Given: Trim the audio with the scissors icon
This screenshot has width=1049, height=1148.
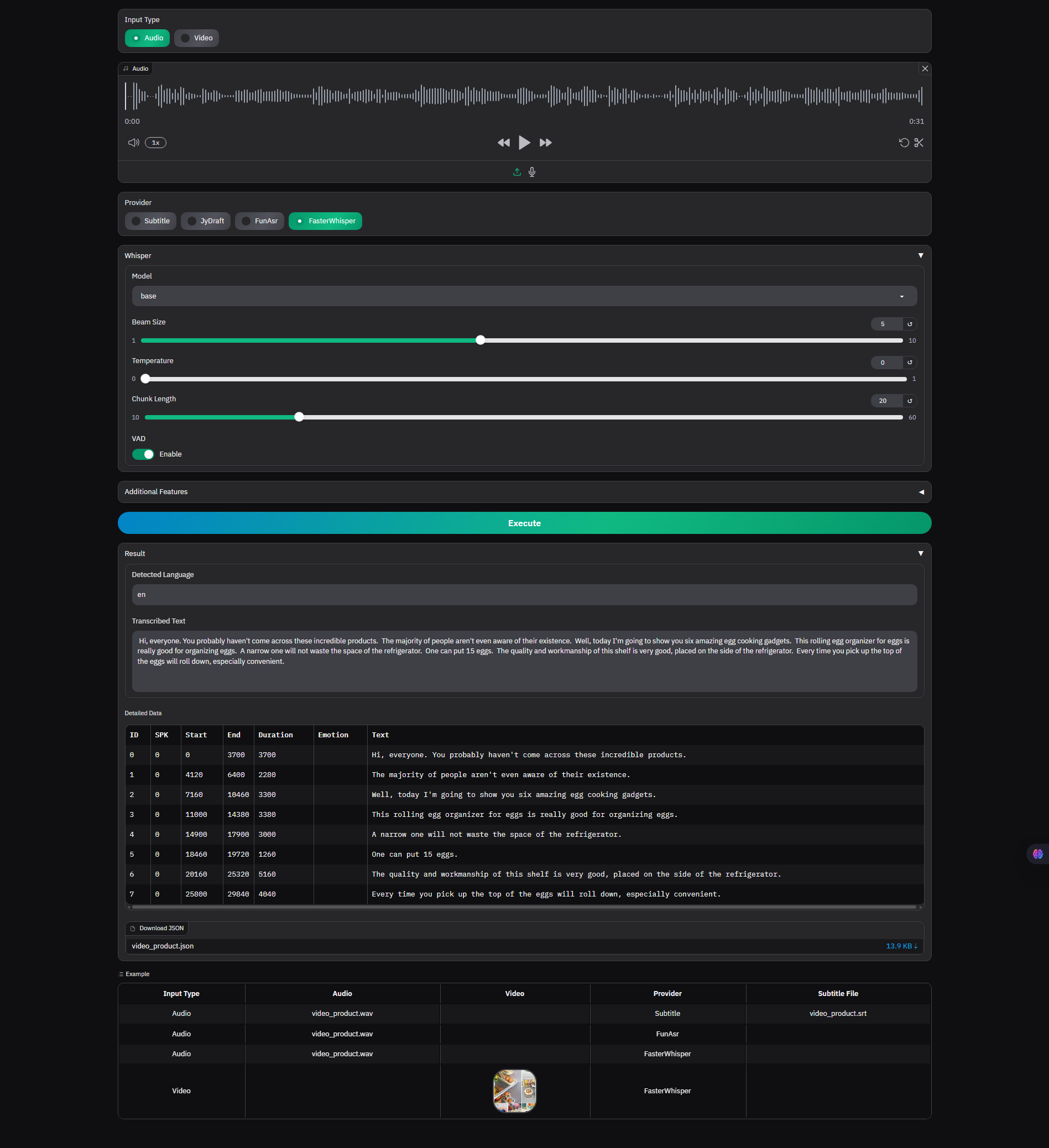Looking at the screenshot, I should pyautogui.click(x=919, y=143).
